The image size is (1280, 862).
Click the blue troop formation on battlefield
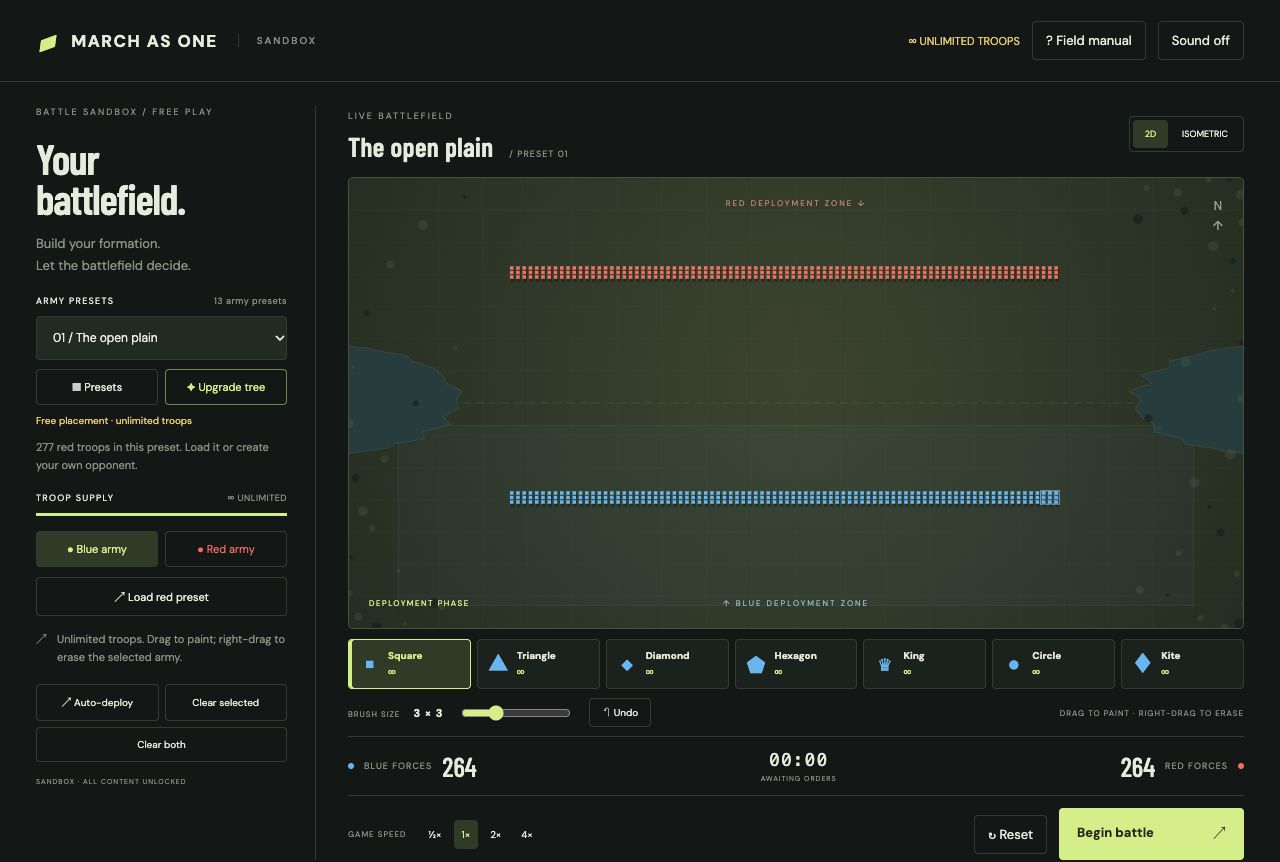(x=784, y=497)
